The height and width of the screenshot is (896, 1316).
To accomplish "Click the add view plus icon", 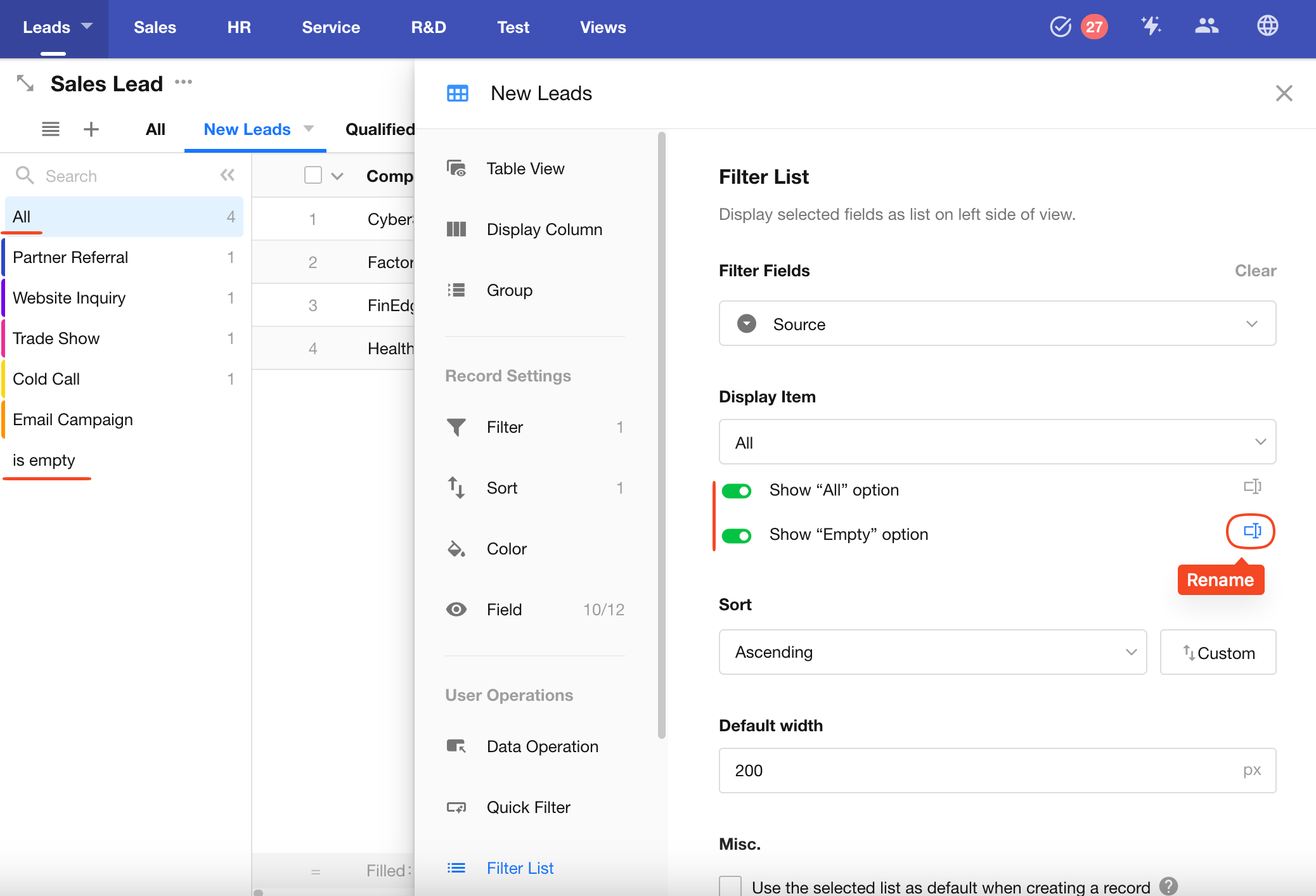I will point(91,129).
